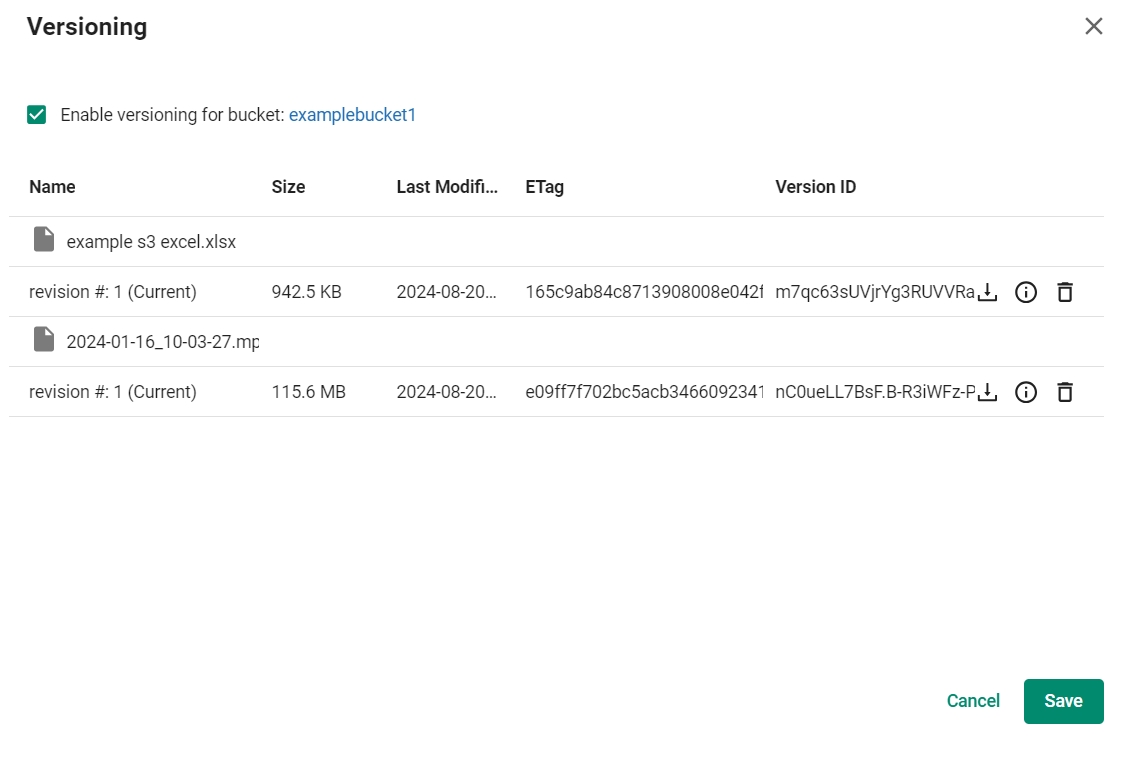Delete the 115.6 MB video revision
1139x757 pixels.
[x=1065, y=392]
